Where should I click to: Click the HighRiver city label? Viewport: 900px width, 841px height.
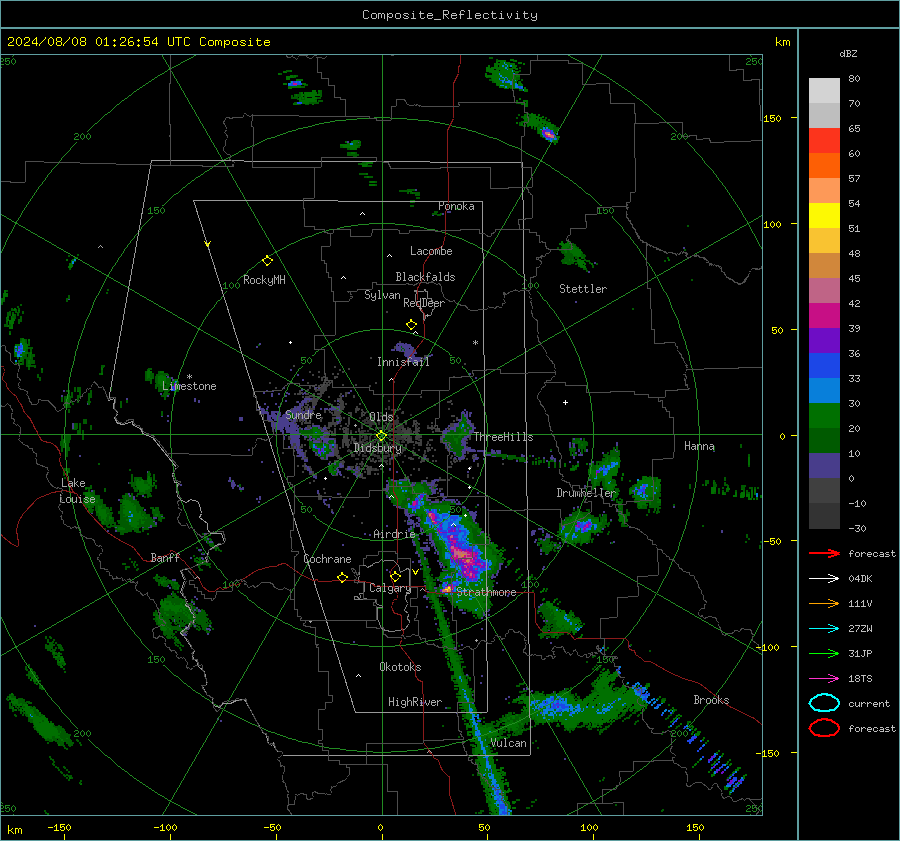point(415,702)
